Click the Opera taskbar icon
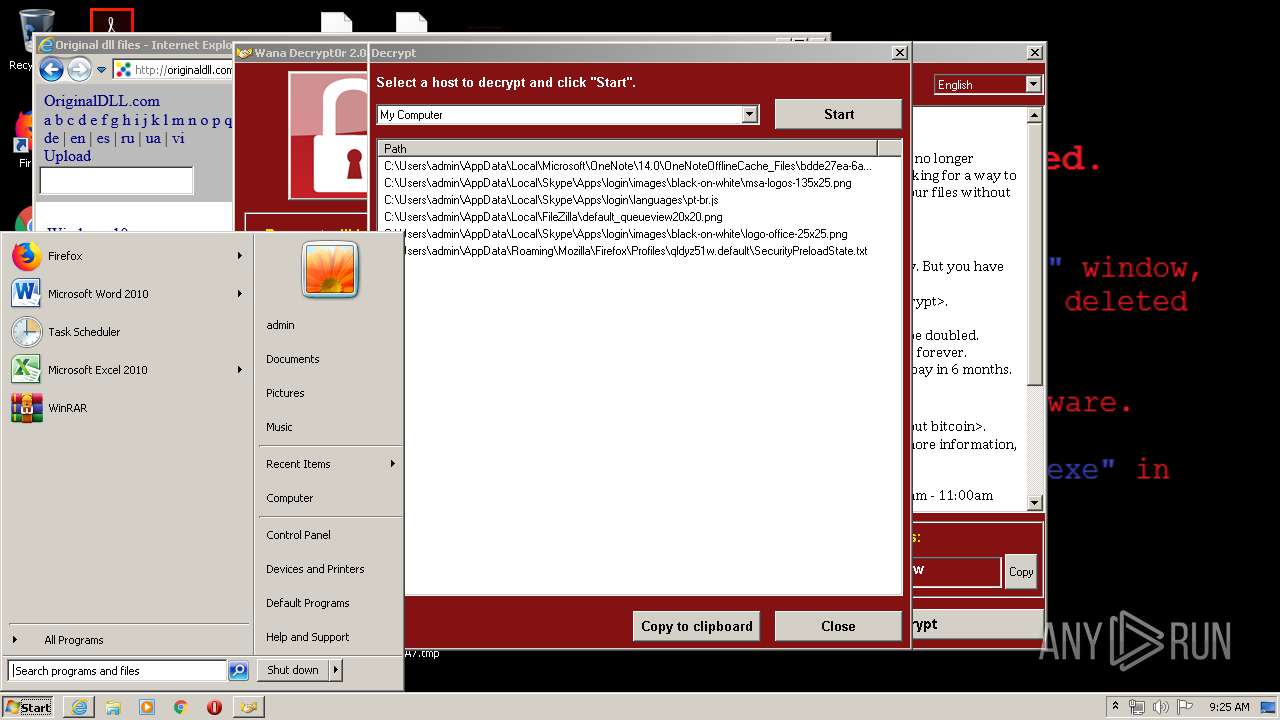Image resolution: width=1280 pixels, height=720 pixels. [214, 707]
